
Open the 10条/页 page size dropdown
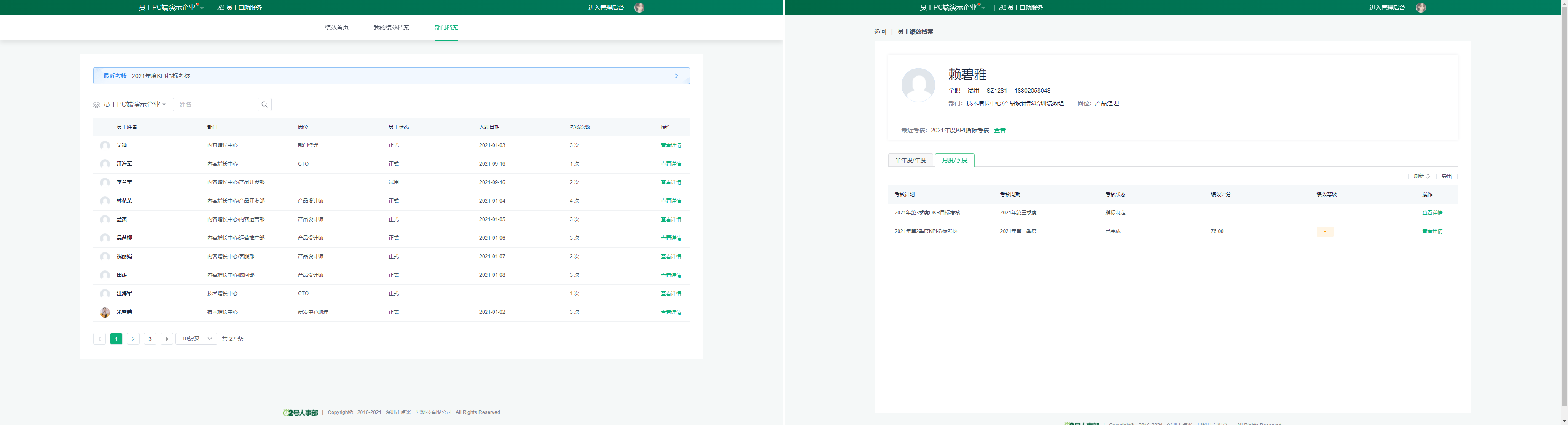coord(196,339)
